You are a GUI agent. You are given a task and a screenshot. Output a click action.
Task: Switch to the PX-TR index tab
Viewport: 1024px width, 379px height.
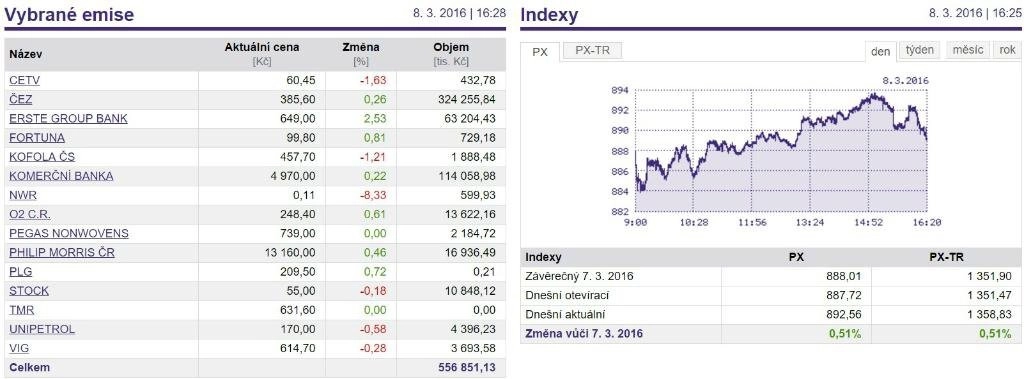click(x=592, y=50)
